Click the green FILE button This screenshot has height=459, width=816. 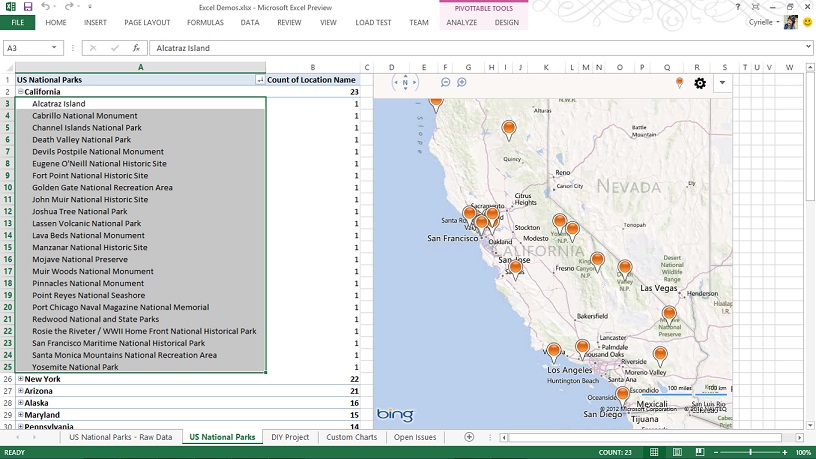point(18,22)
